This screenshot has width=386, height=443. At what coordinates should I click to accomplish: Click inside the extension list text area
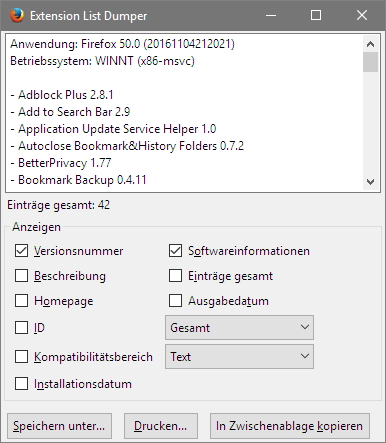[184, 112]
